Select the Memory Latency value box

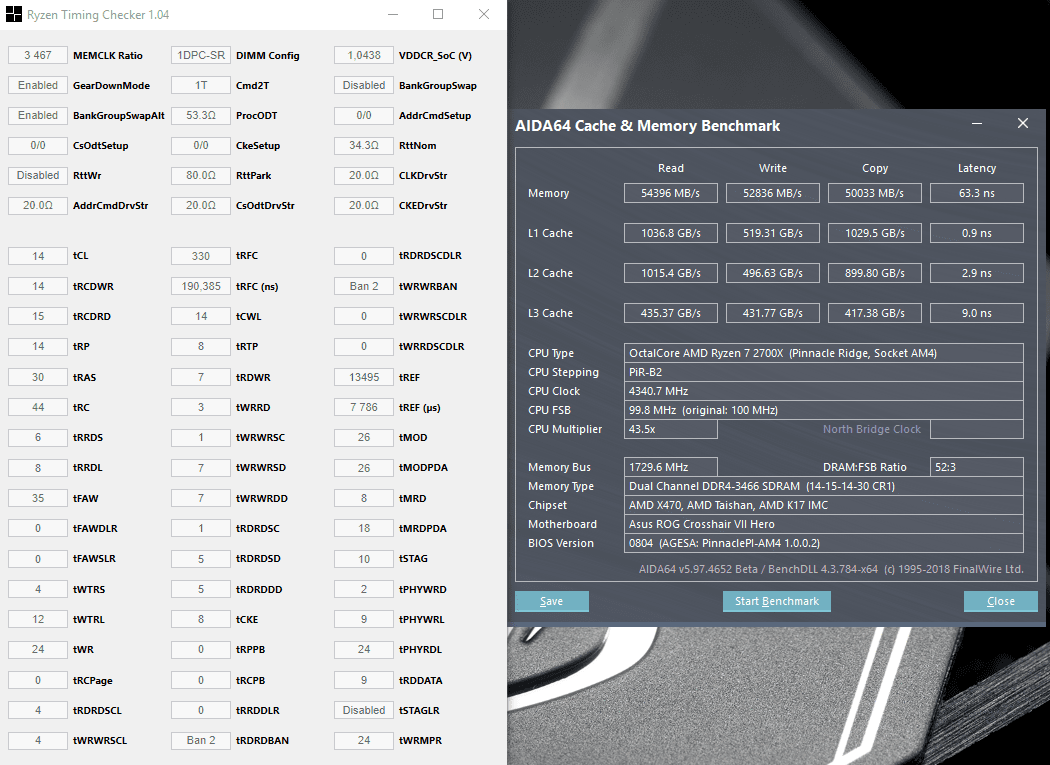[x=976, y=193]
